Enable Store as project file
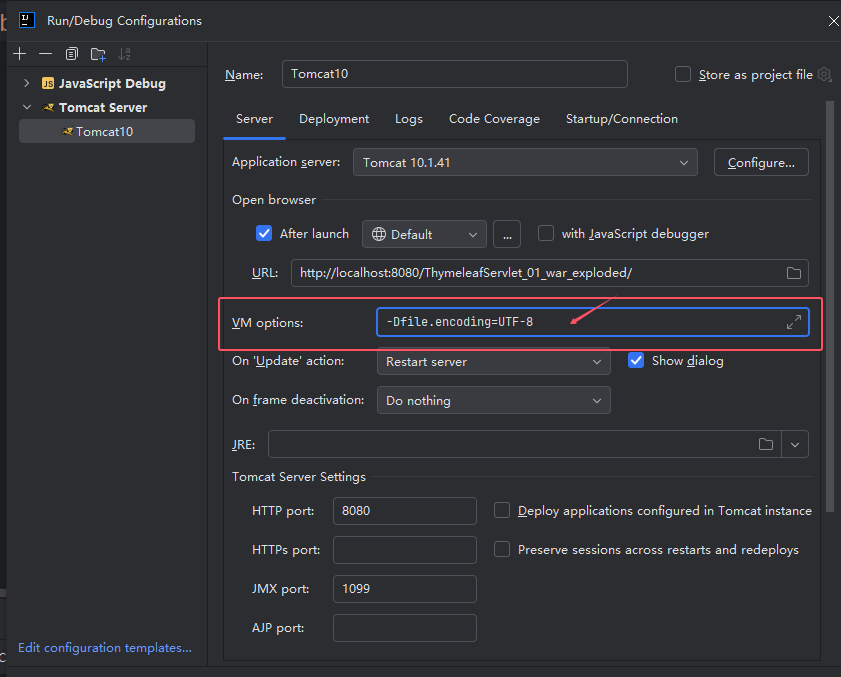The width and height of the screenshot is (841, 677). [683, 74]
